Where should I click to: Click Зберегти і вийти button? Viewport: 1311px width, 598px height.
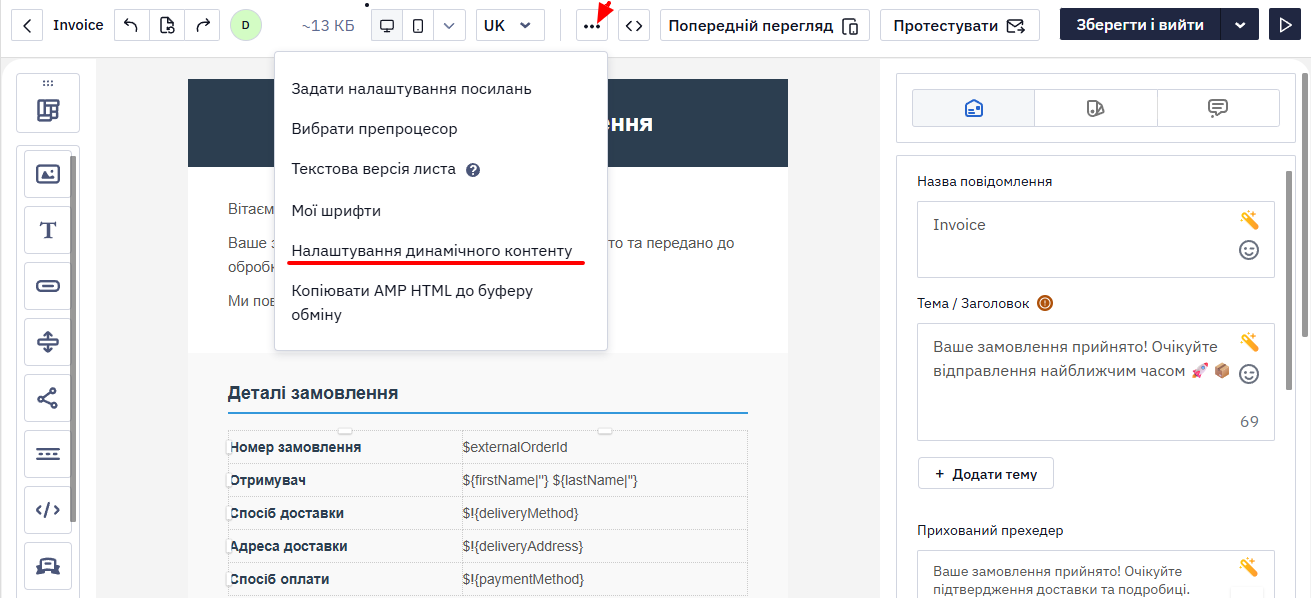[1140, 25]
